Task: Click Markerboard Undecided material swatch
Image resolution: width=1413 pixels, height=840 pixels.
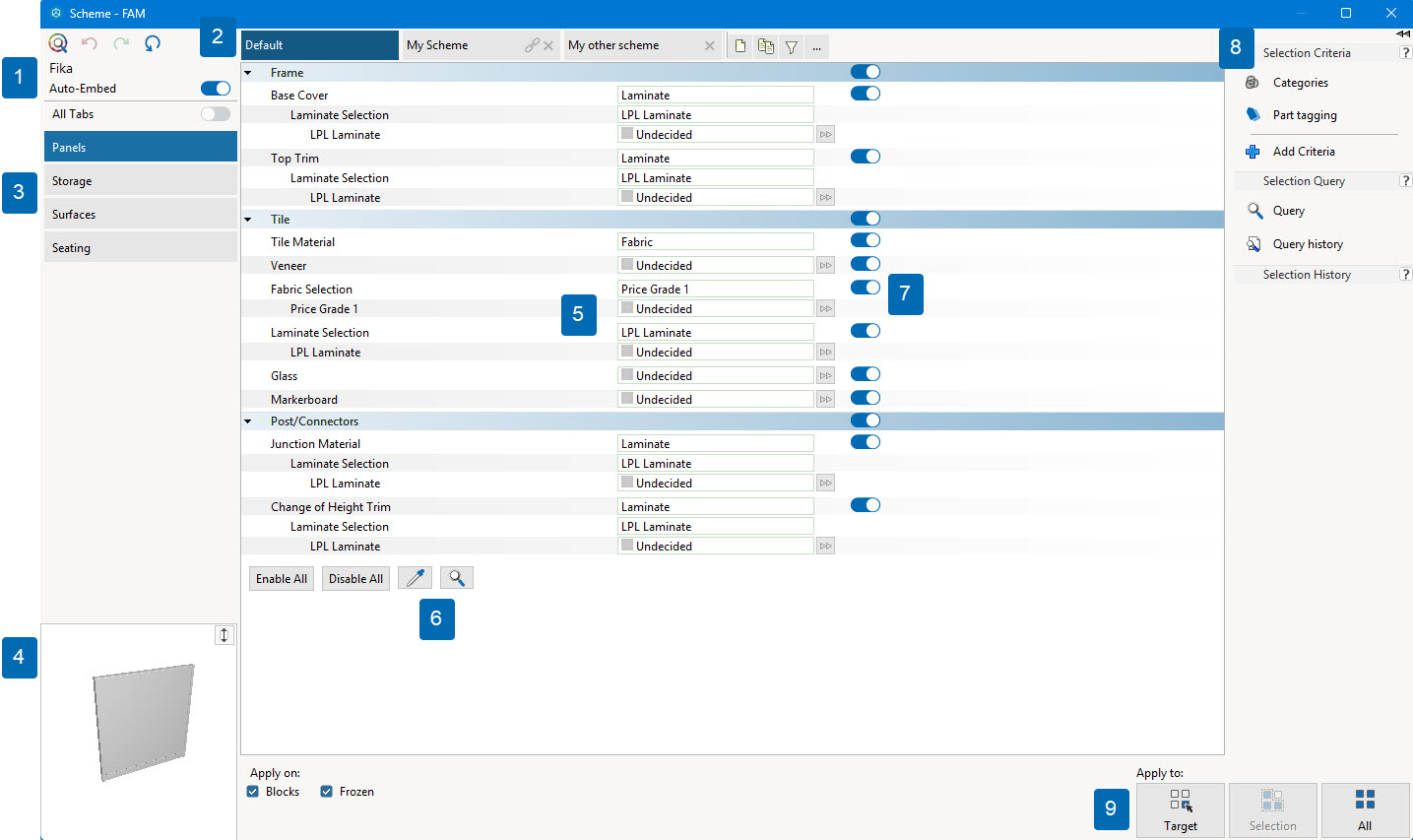Action: [x=627, y=399]
